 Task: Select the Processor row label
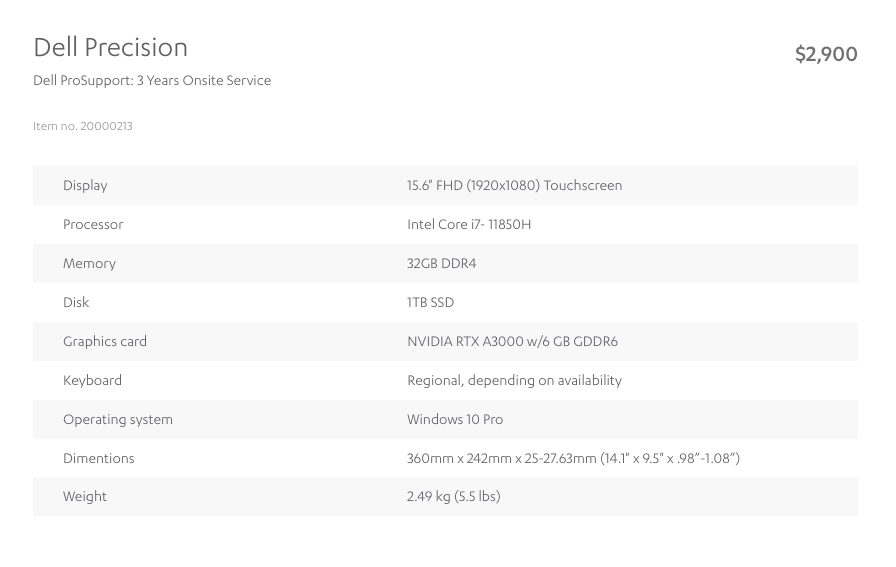pyautogui.click(x=93, y=224)
